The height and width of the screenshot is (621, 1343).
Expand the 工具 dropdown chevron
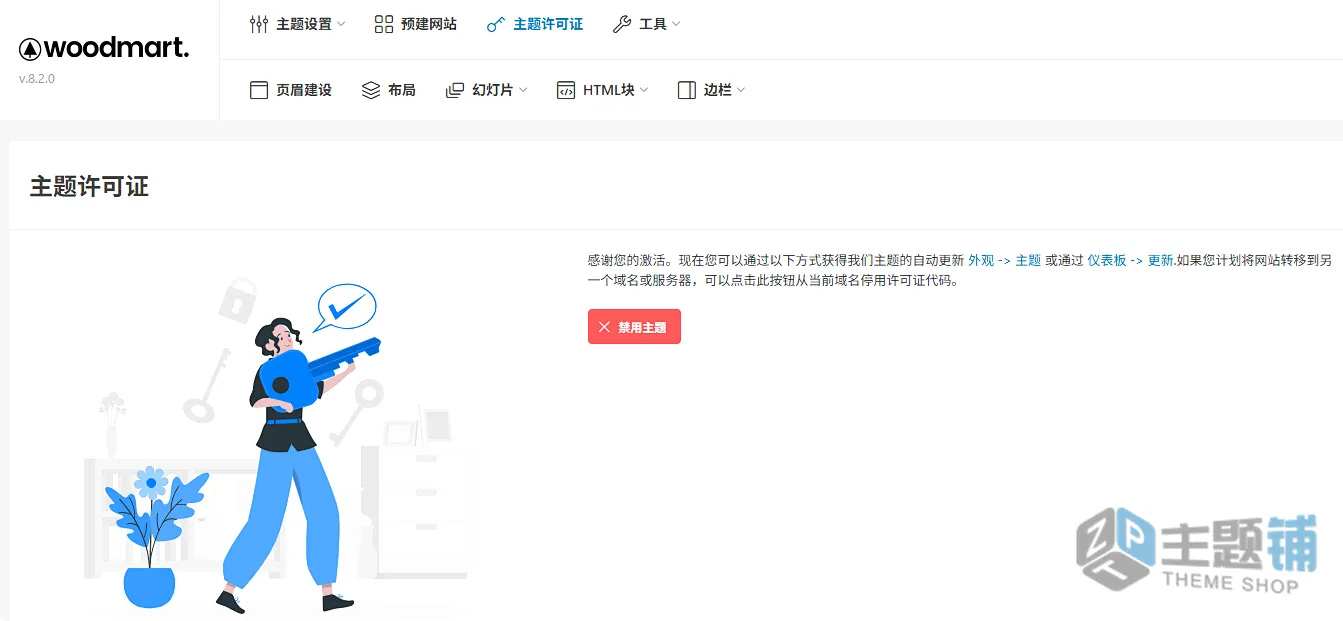676,24
